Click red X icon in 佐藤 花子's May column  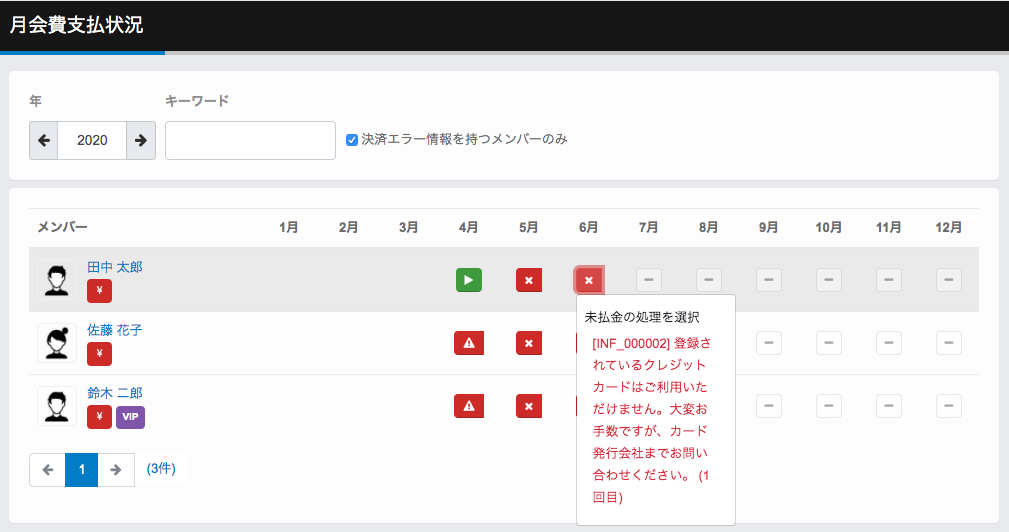pyautogui.click(x=529, y=343)
